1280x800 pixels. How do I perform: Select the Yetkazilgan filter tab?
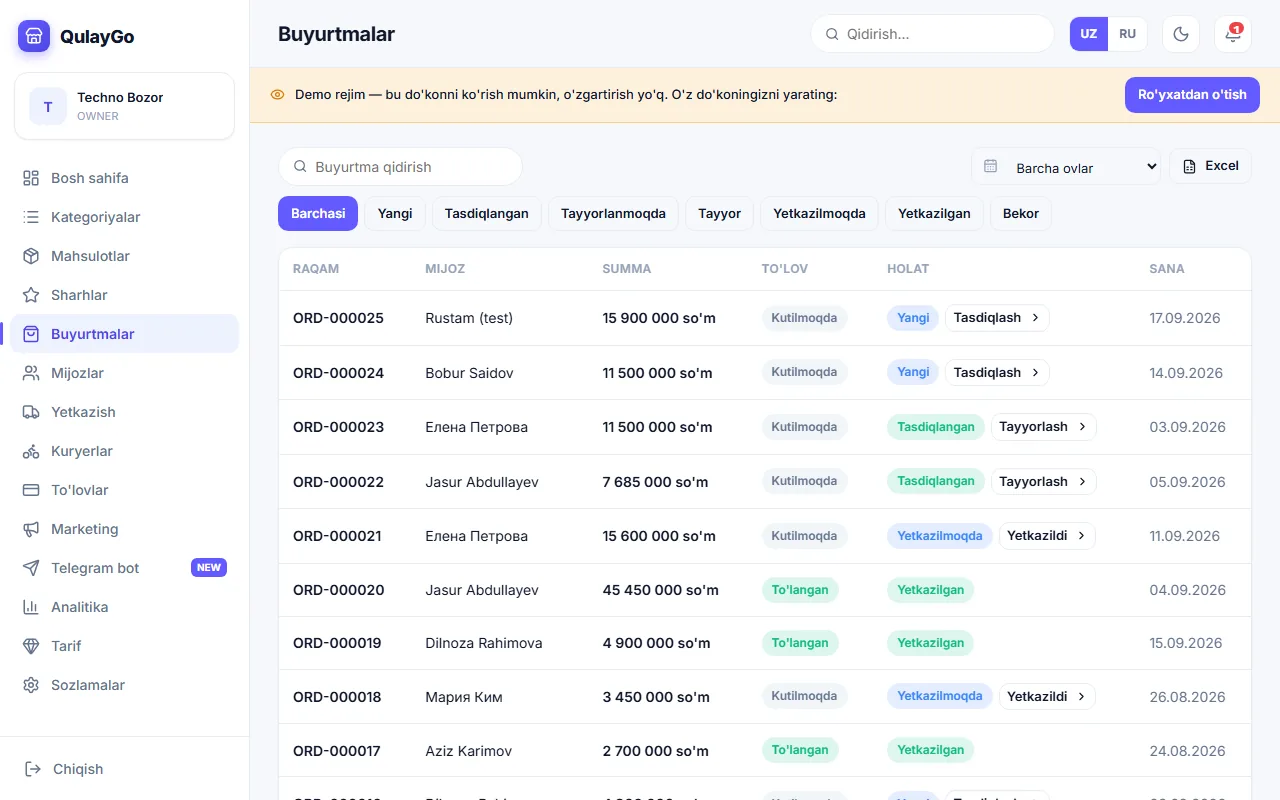click(x=934, y=213)
